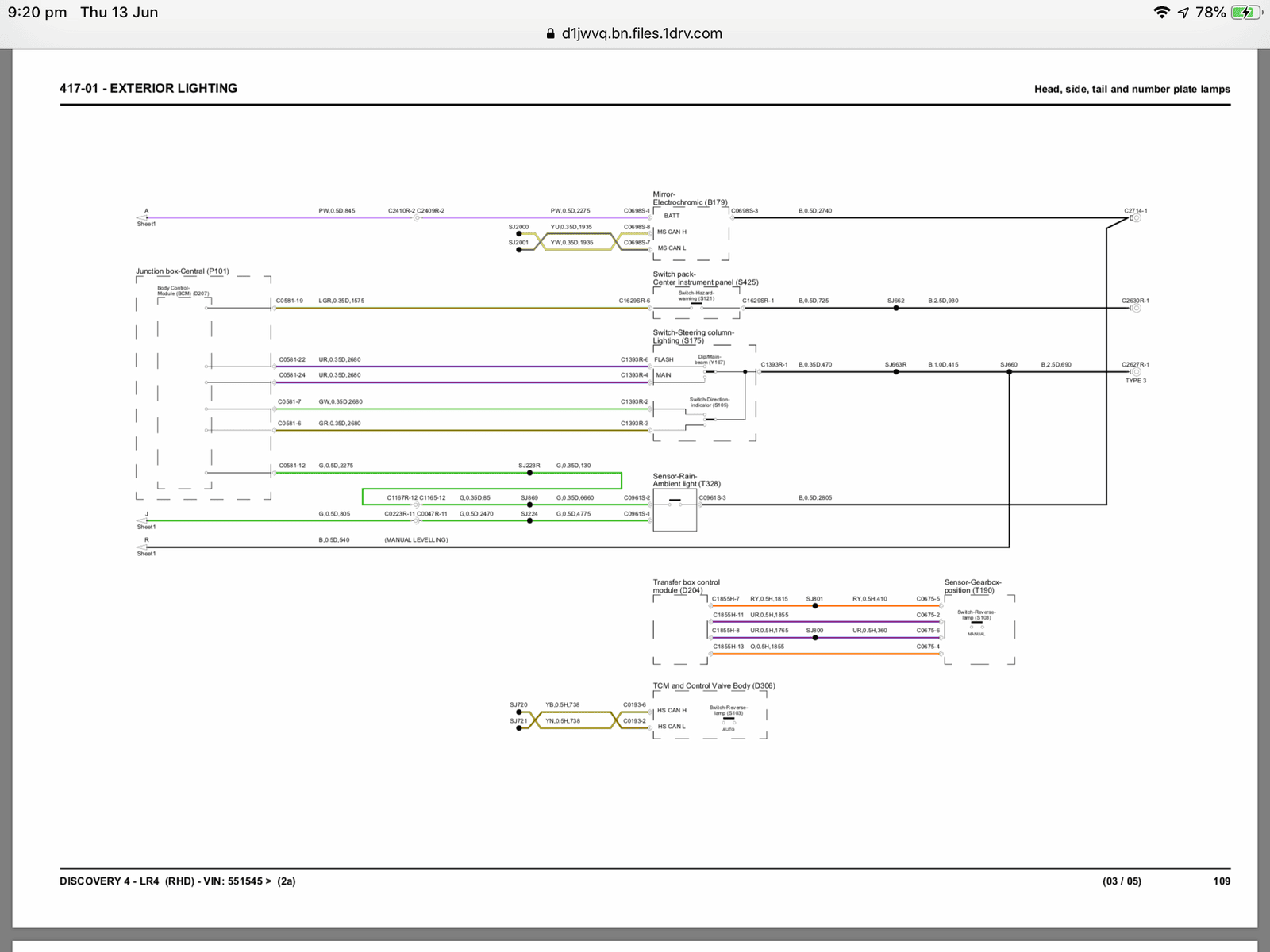Tap wire label B,0.5D,2805
Viewport: 1270px width, 952px height.
tap(815, 498)
